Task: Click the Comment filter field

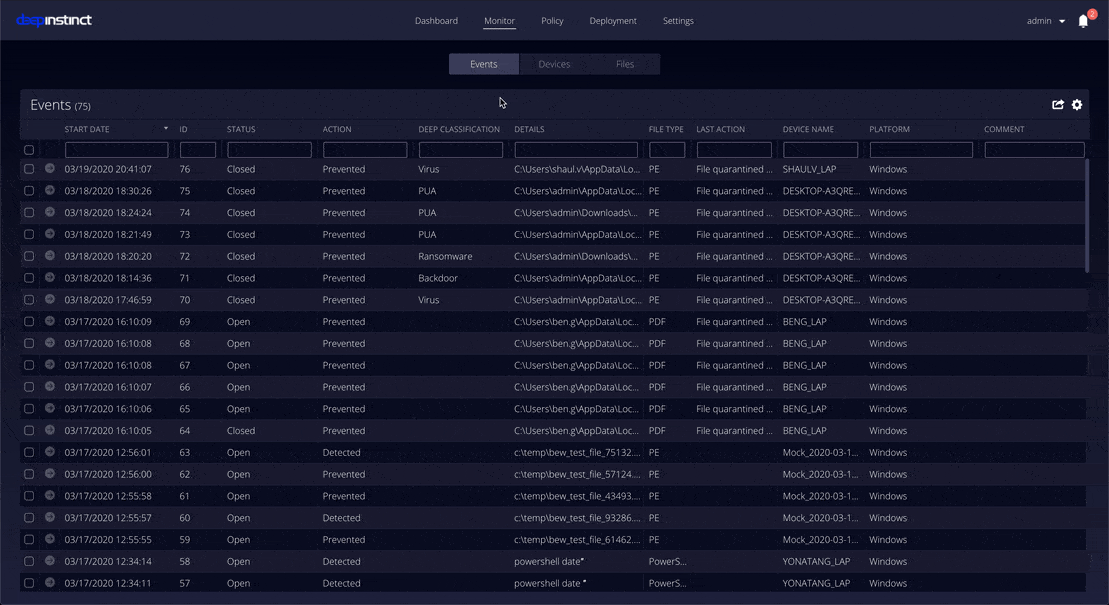Action: pos(1035,150)
